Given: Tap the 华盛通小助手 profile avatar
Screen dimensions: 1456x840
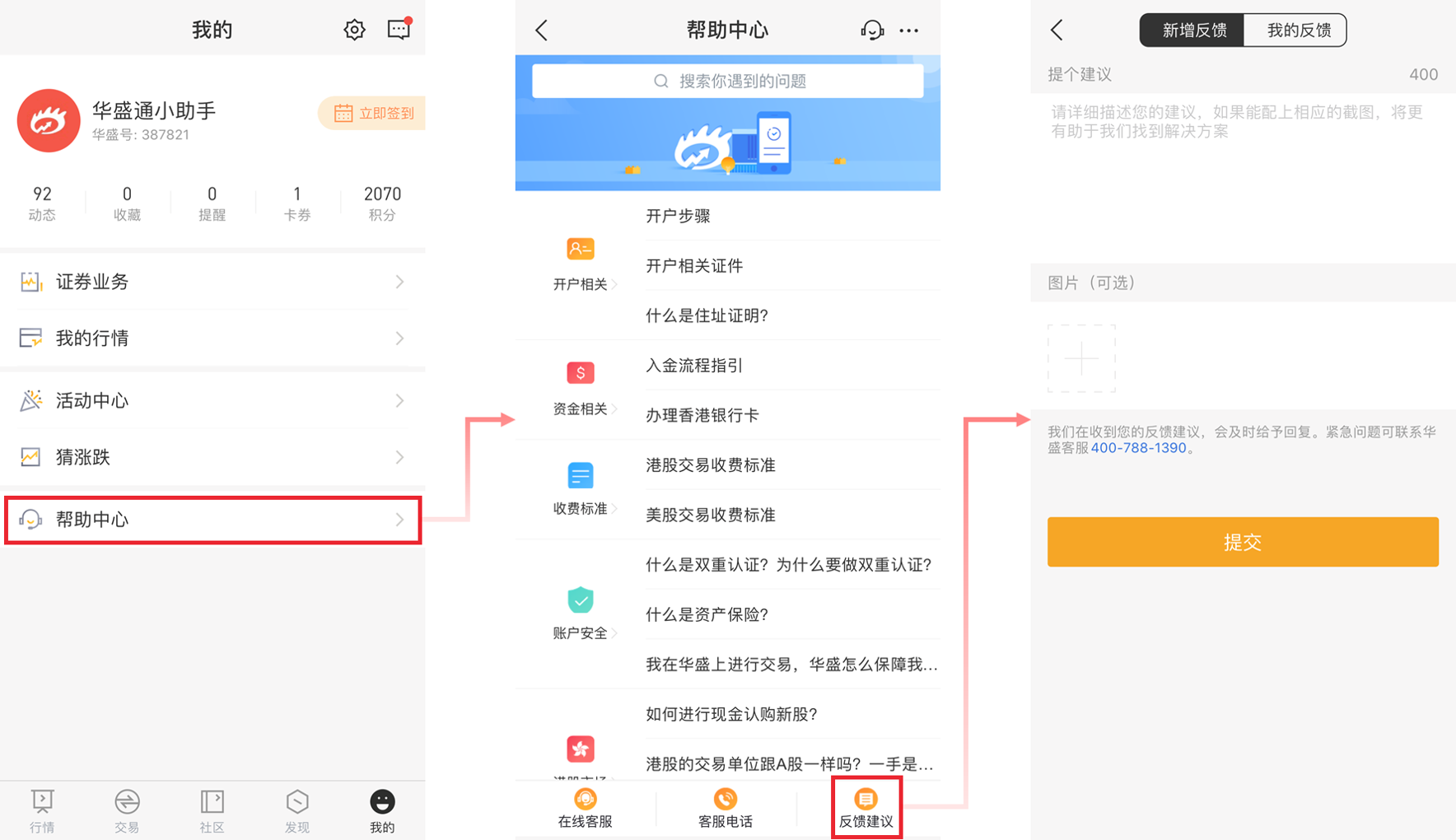Looking at the screenshot, I should coord(49,121).
